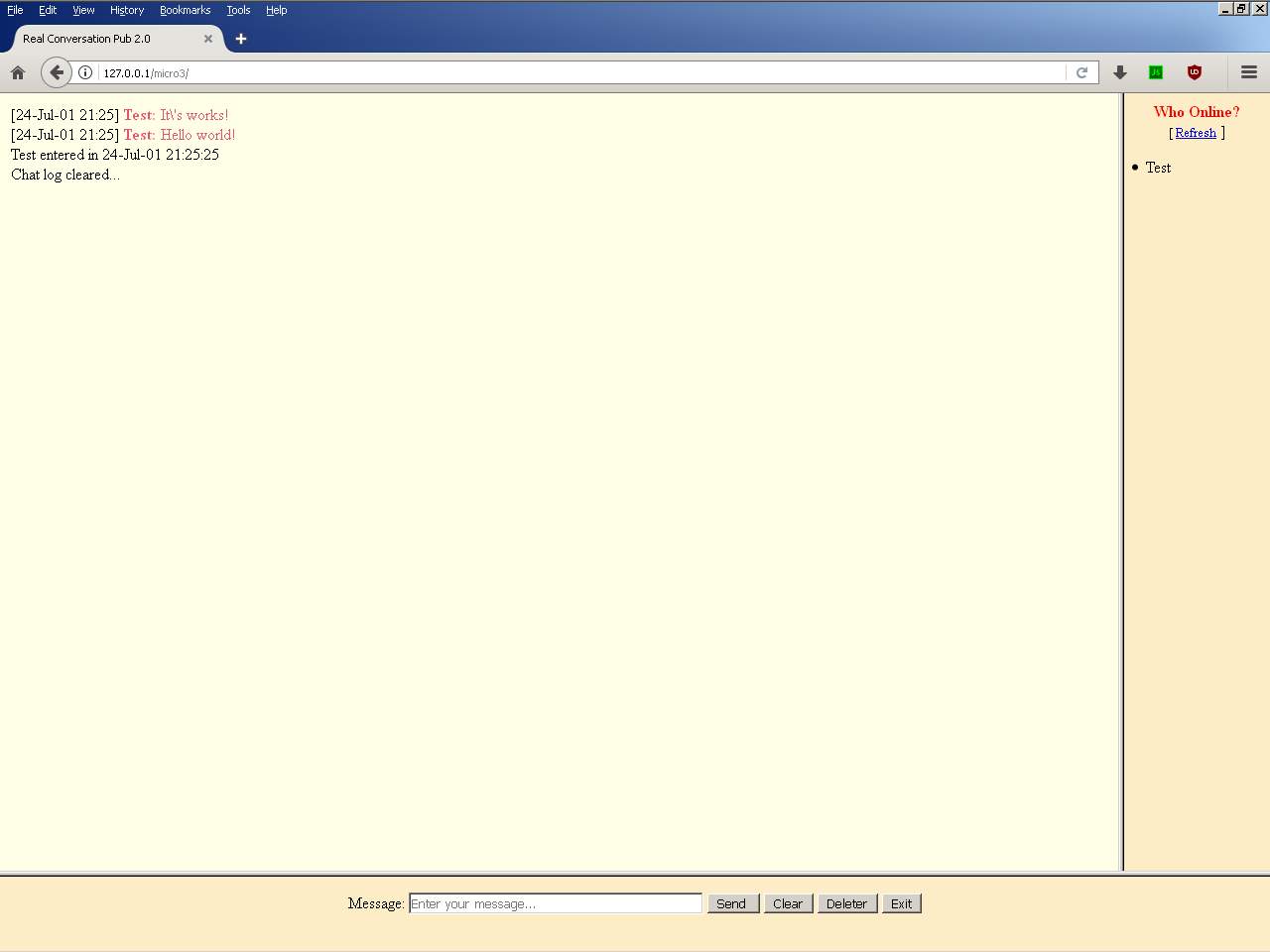This screenshot has height=952, width=1270.
Task: Reload the page with the refresh icon
Action: pos(1081,72)
